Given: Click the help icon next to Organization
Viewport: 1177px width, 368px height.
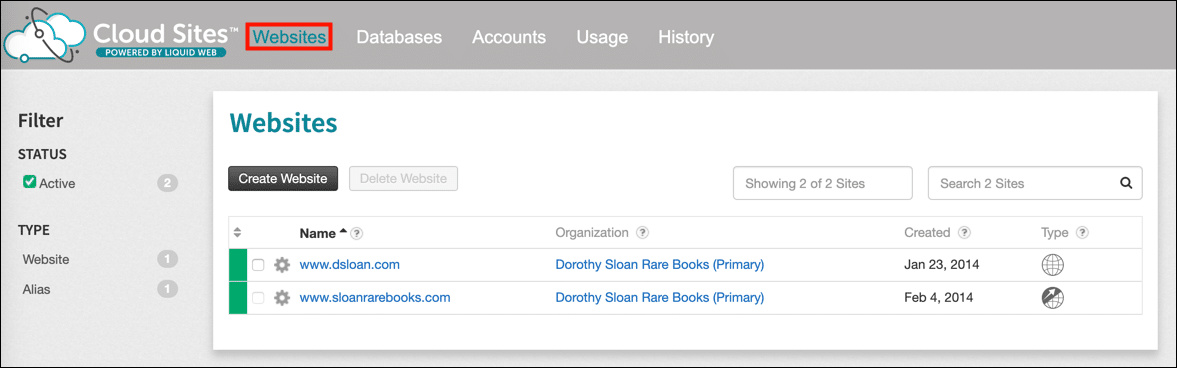Looking at the screenshot, I should [x=643, y=233].
